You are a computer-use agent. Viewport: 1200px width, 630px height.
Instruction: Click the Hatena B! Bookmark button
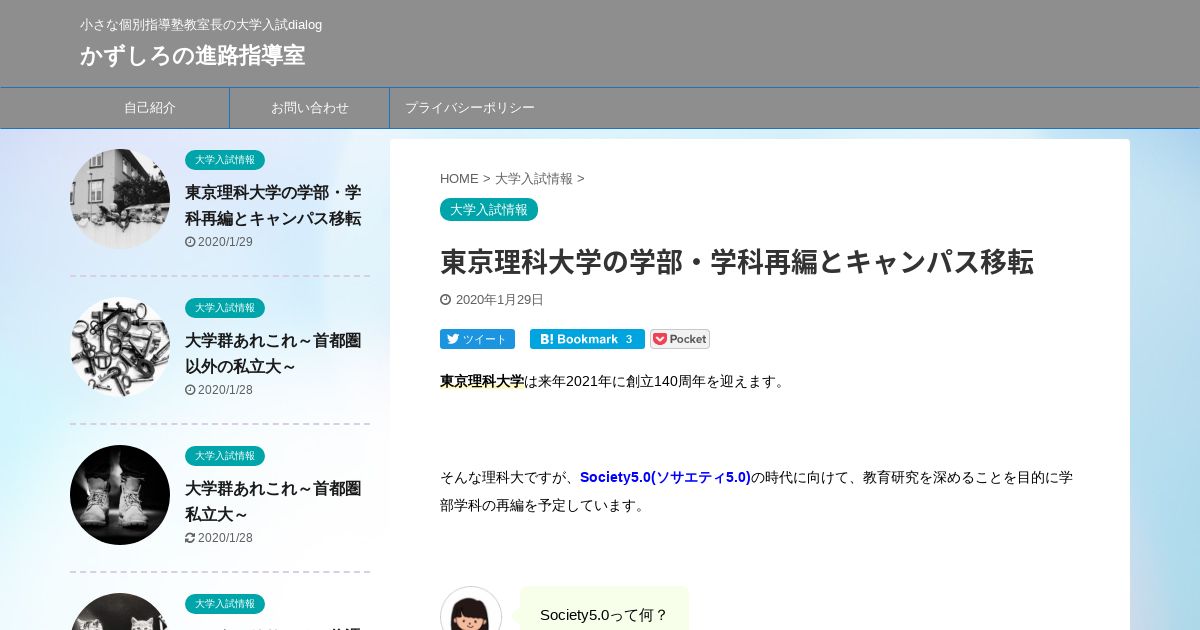tap(587, 339)
